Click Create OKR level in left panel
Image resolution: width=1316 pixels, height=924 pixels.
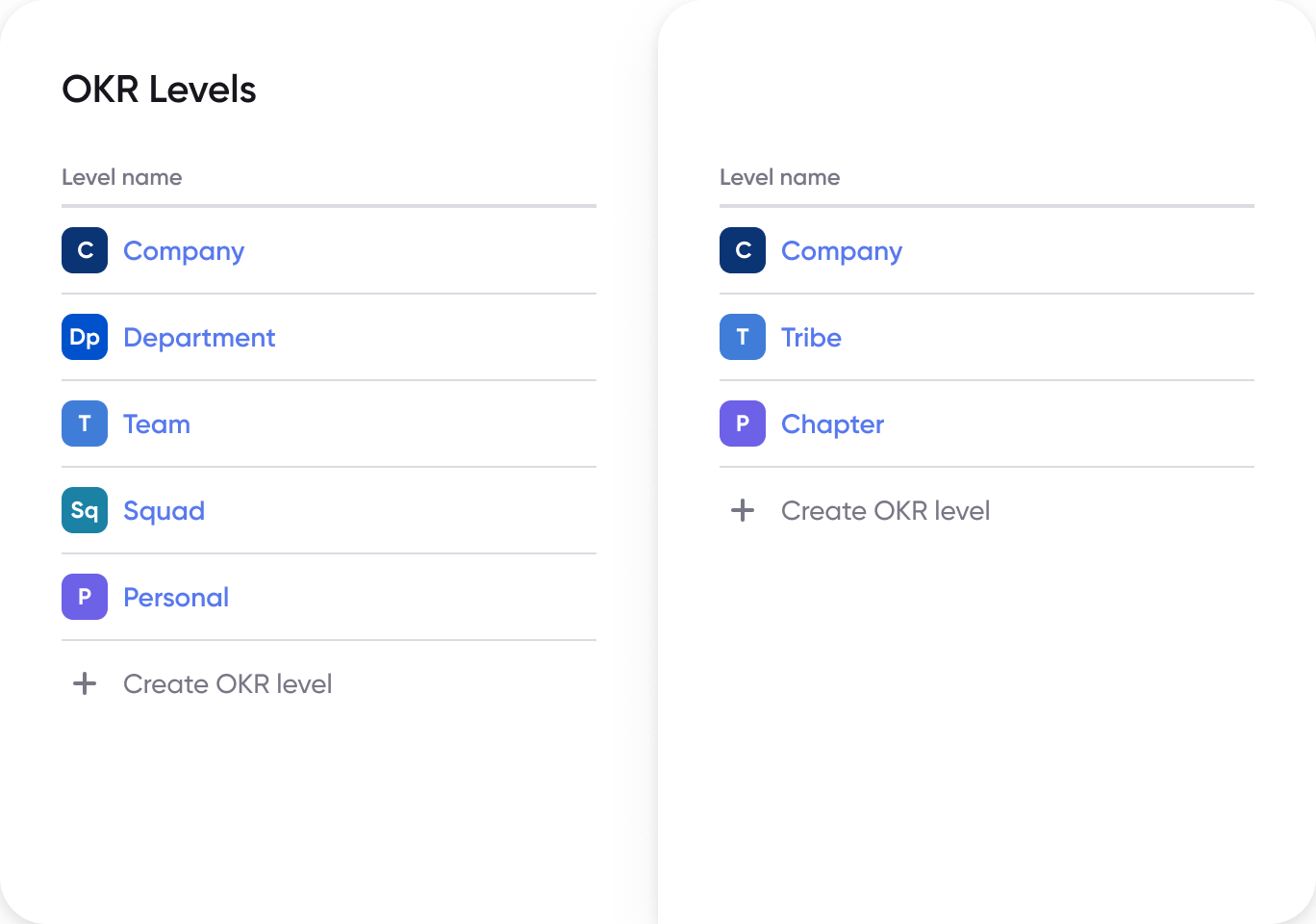[x=227, y=683]
